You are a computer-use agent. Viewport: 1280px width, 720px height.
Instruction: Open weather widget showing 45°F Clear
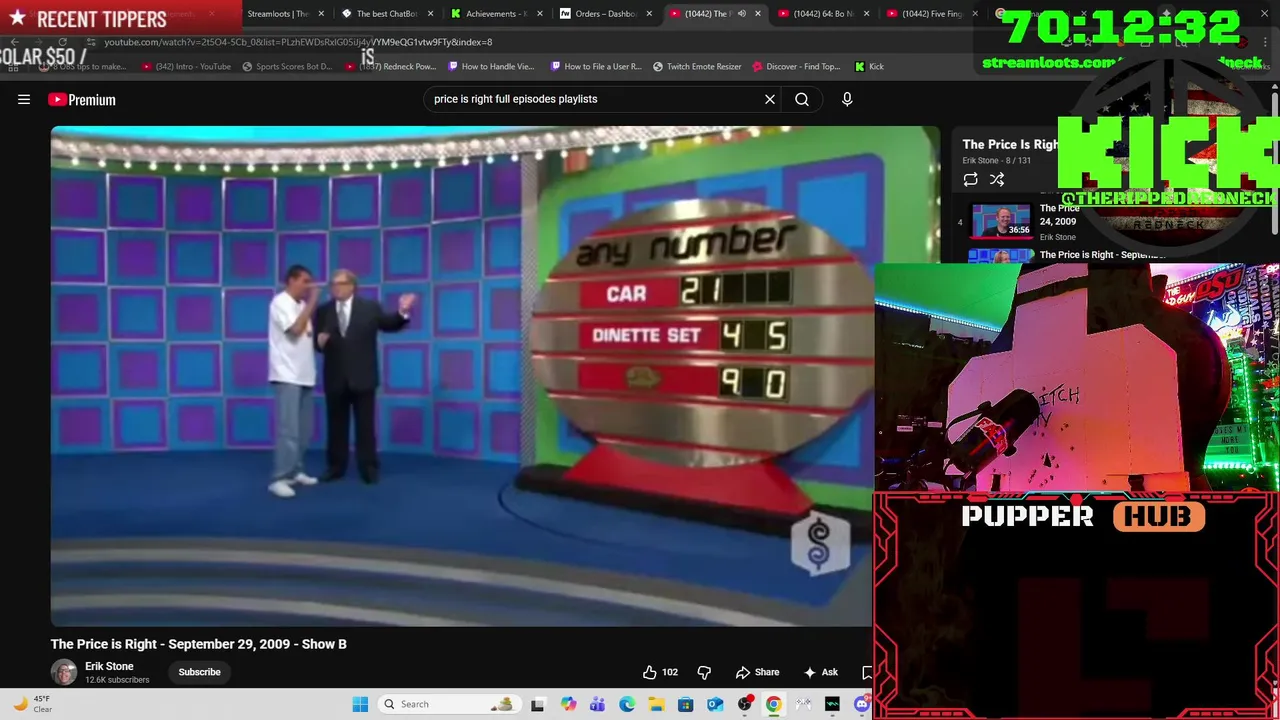(x=32, y=704)
